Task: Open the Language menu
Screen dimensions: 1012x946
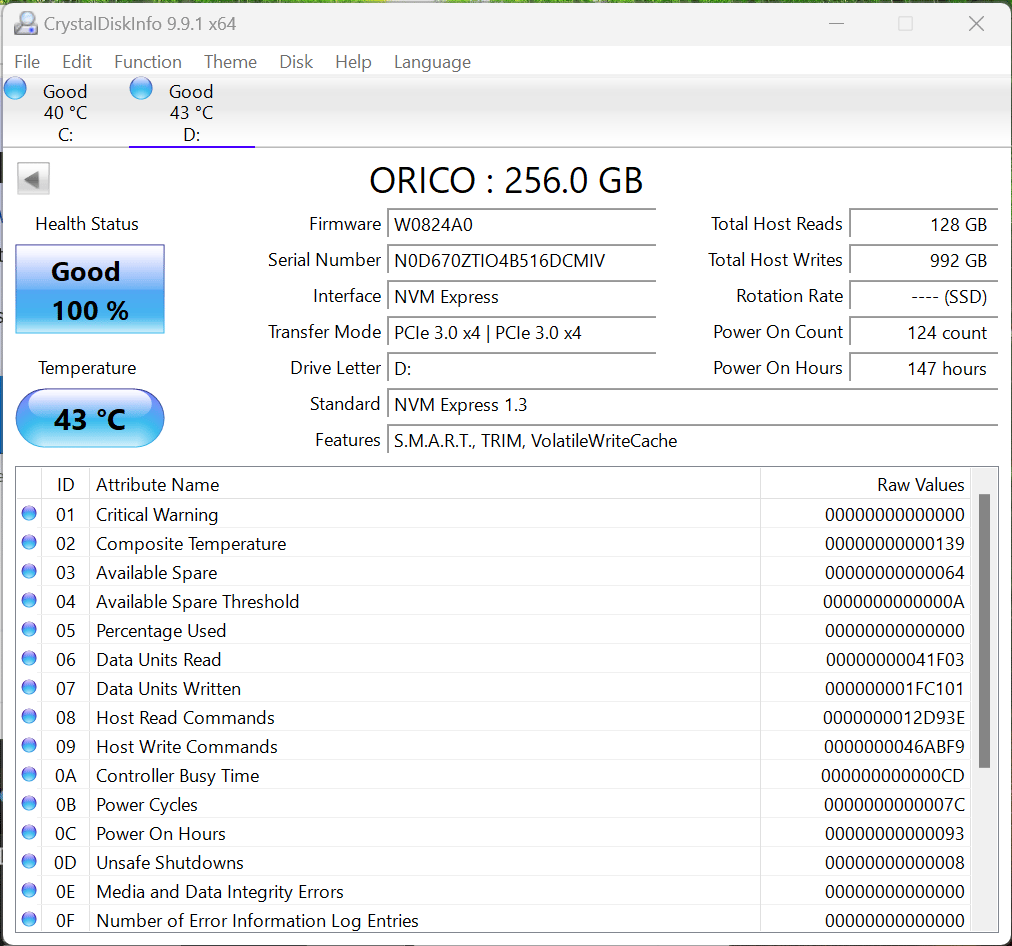Action: pos(432,62)
